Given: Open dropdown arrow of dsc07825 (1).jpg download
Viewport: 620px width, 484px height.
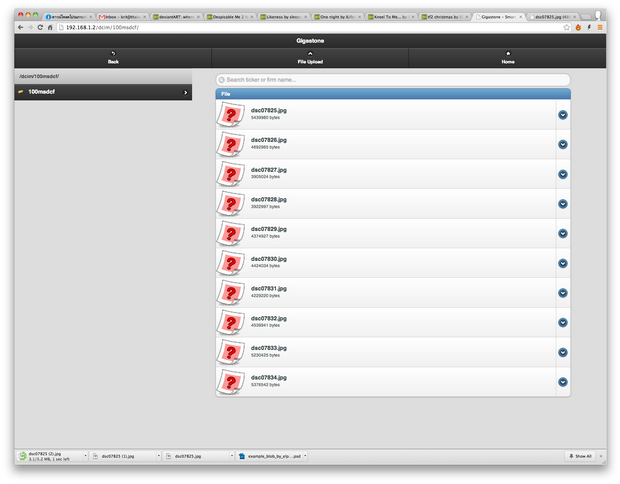Looking at the screenshot, I should click(x=159, y=456).
